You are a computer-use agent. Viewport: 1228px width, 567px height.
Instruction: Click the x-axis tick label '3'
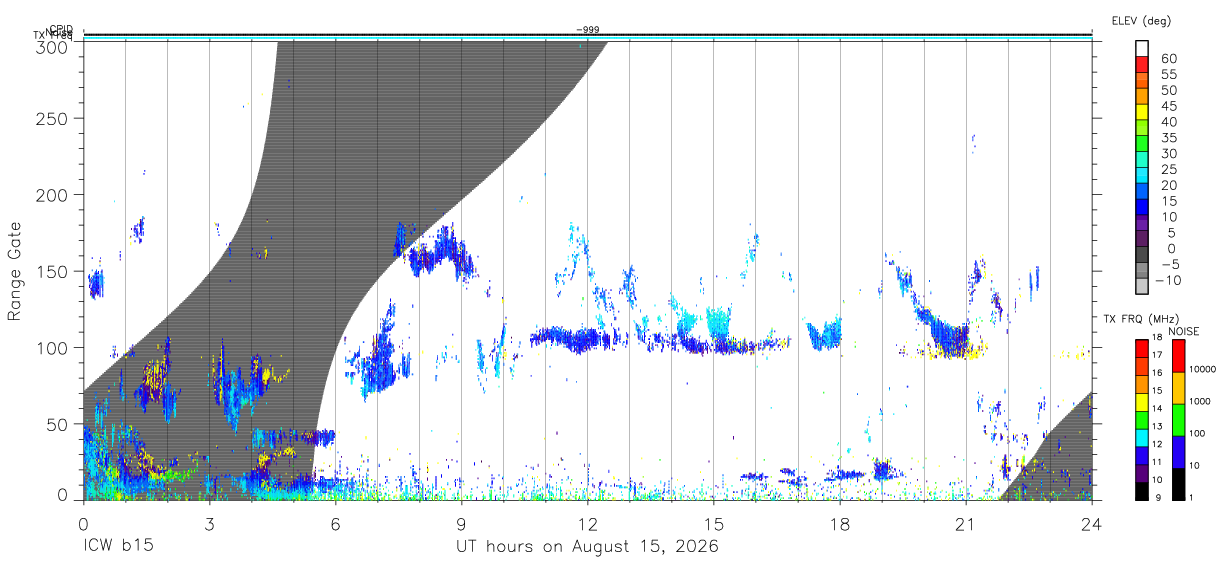pyautogui.click(x=209, y=525)
